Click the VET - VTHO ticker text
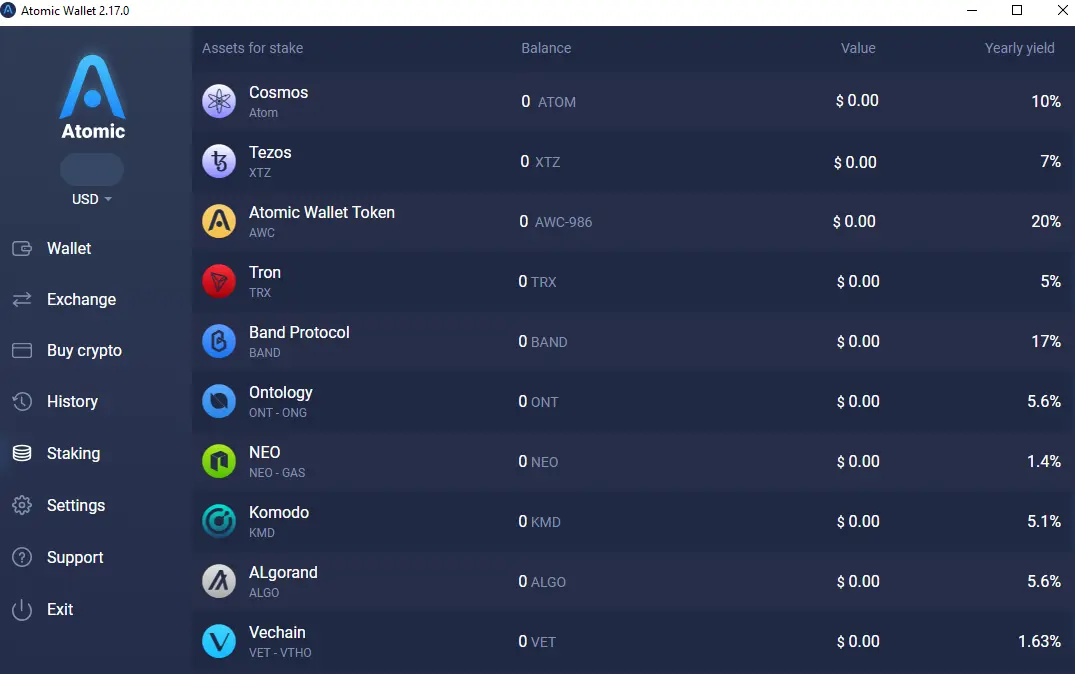 tap(280, 653)
